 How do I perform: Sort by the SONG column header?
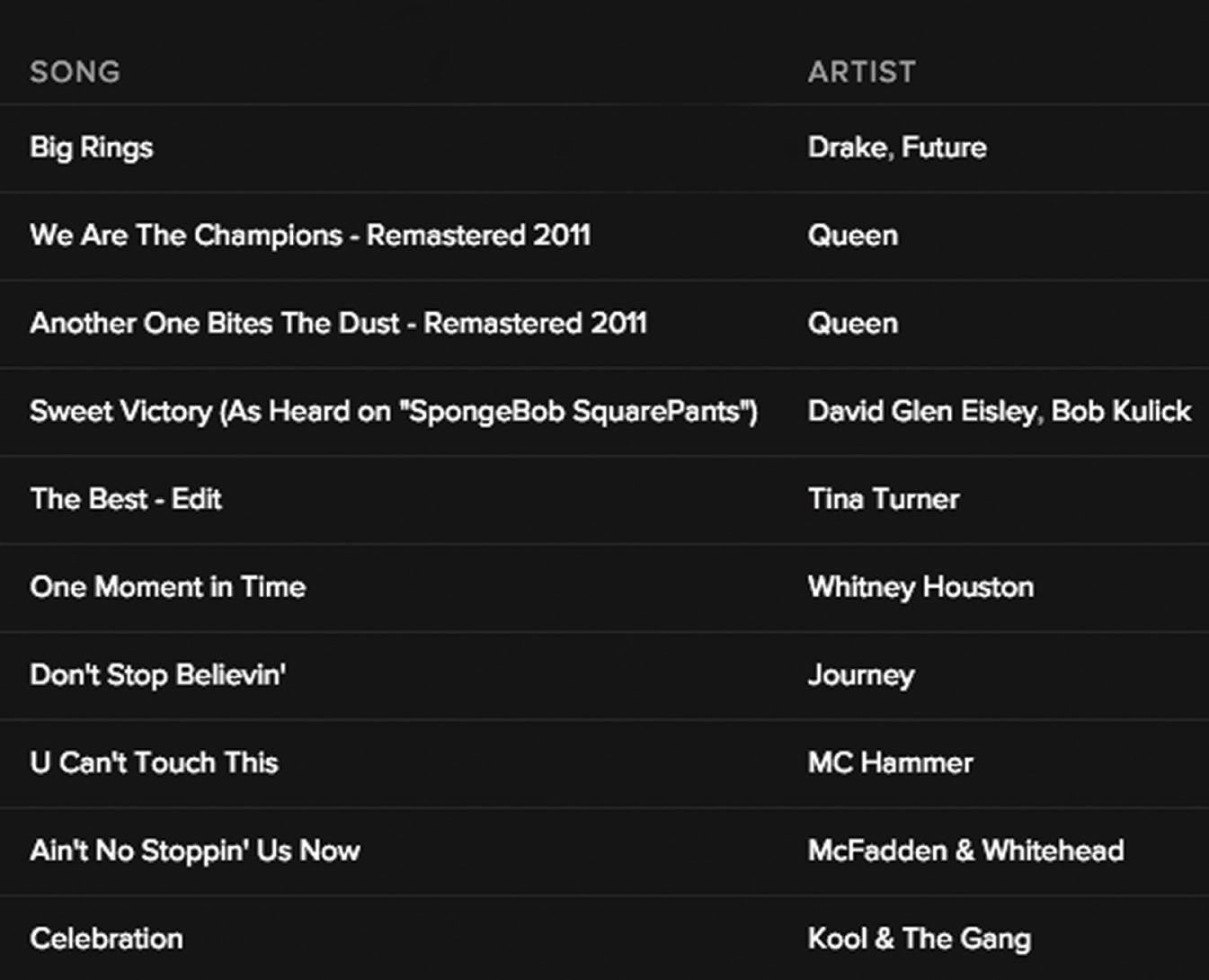(75, 72)
